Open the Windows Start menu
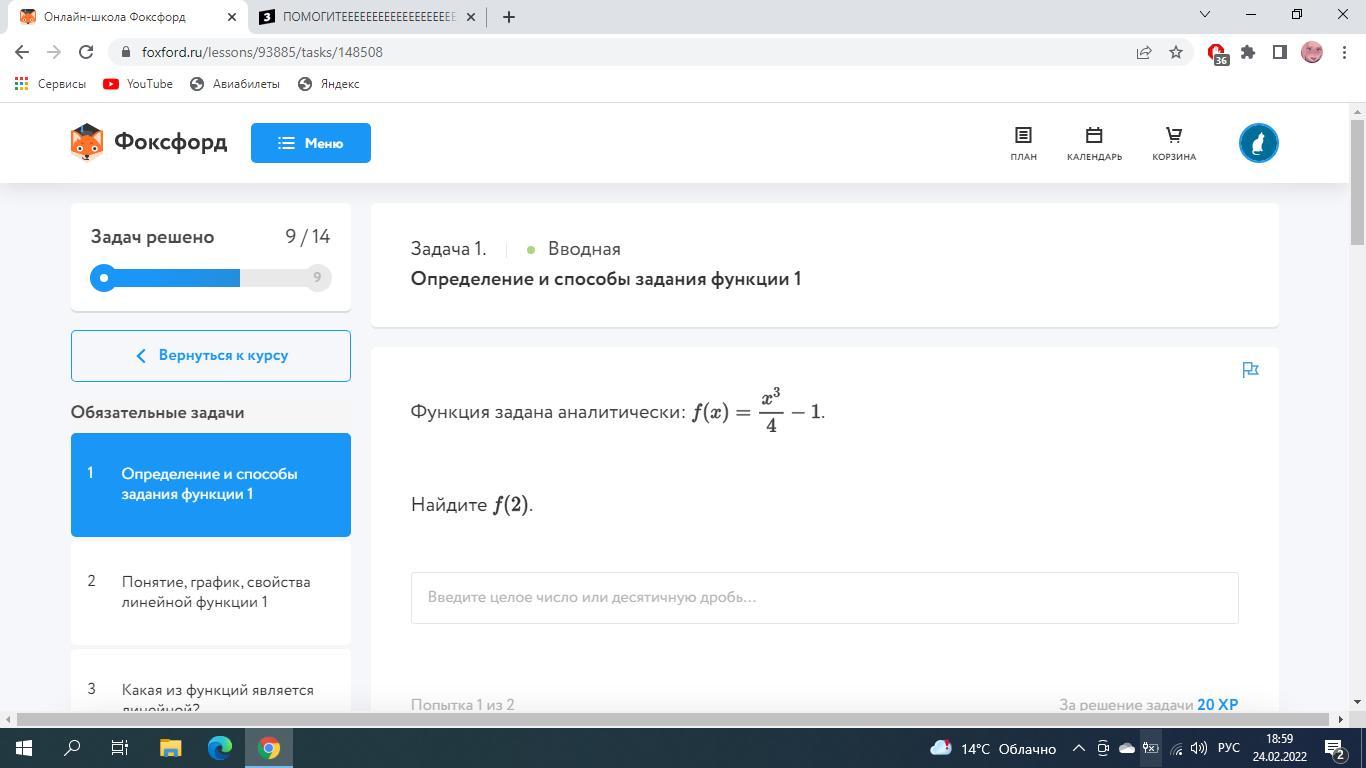Viewport: 1366px width, 768px height. [24, 748]
